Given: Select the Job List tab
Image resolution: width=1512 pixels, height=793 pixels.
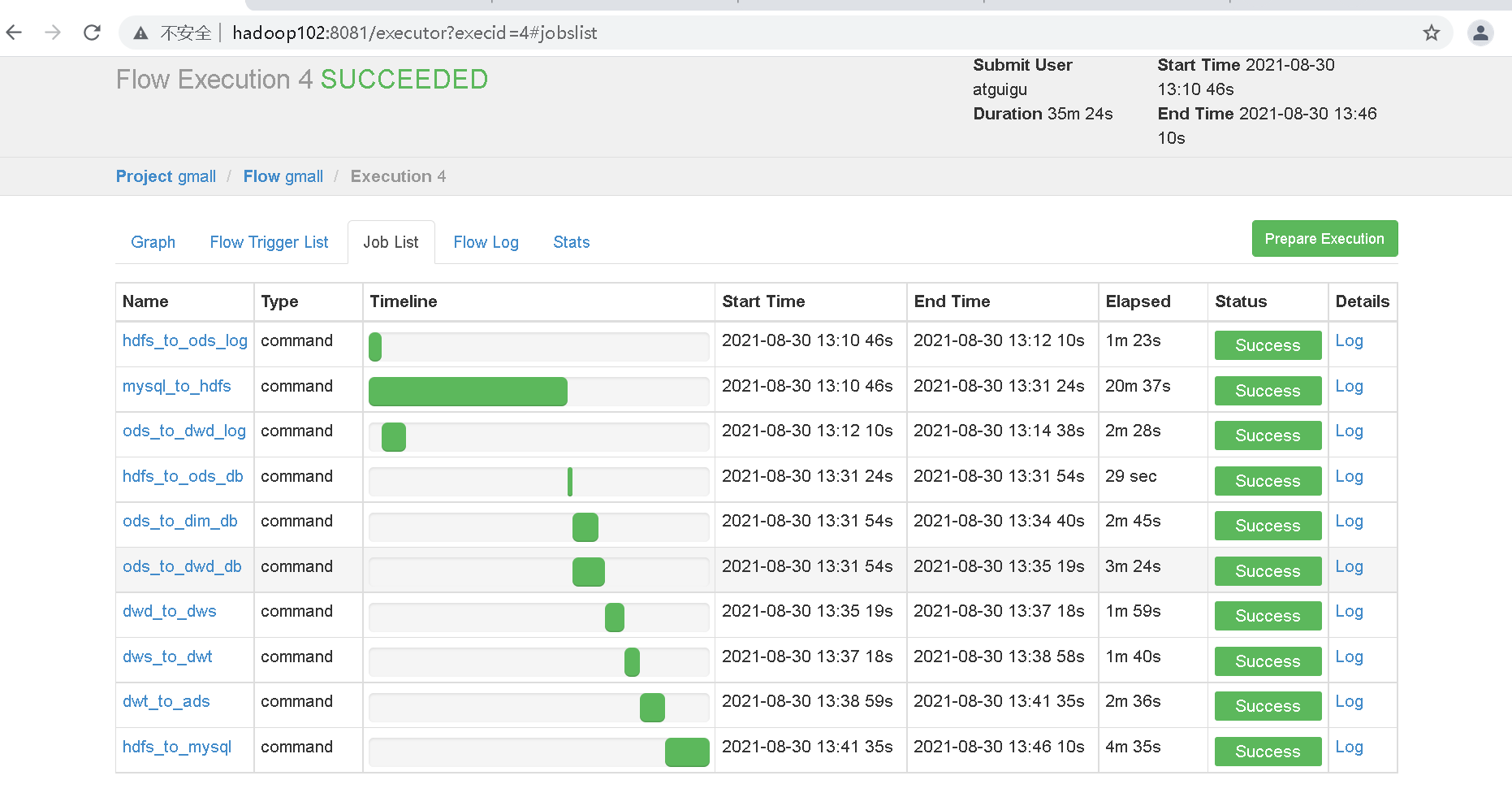Looking at the screenshot, I should pos(391,242).
